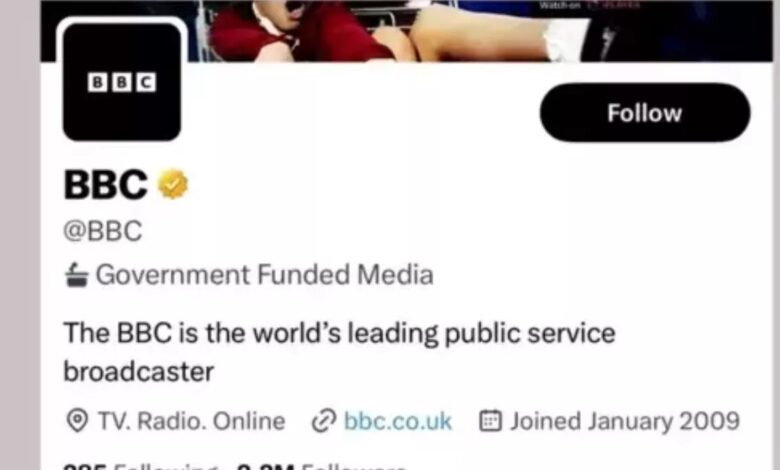Click the gold verified badge
The width and height of the screenshot is (780, 470).
coord(173,184)
